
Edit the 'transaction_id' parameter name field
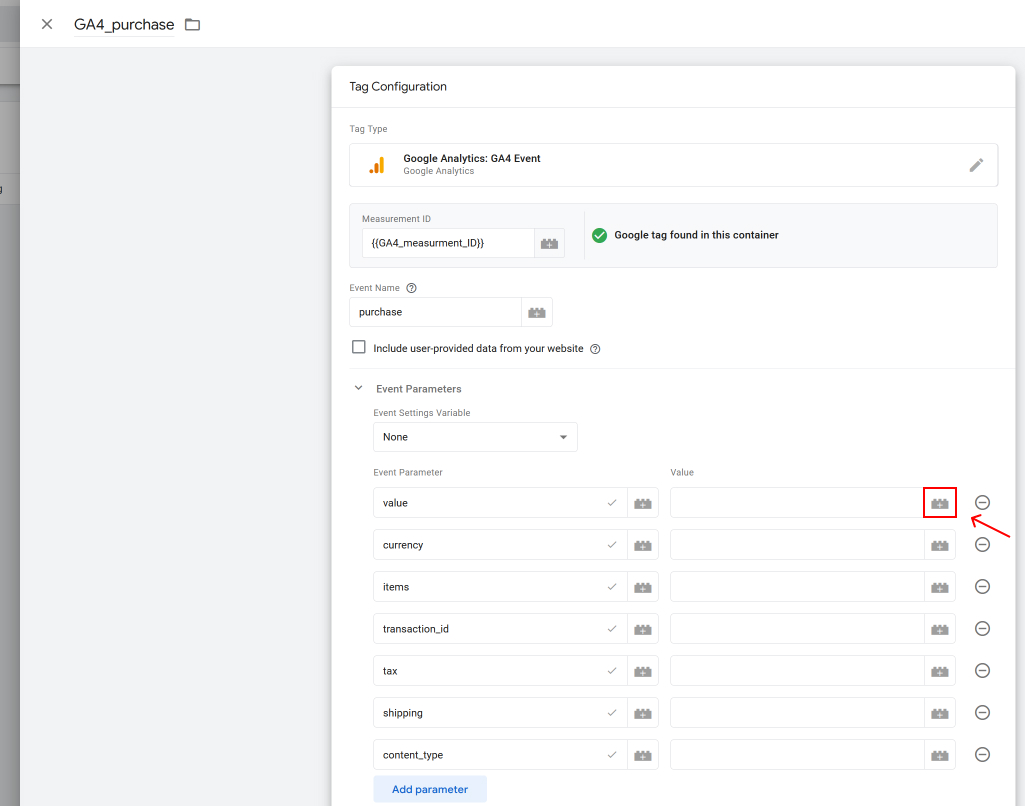point(500,628)
